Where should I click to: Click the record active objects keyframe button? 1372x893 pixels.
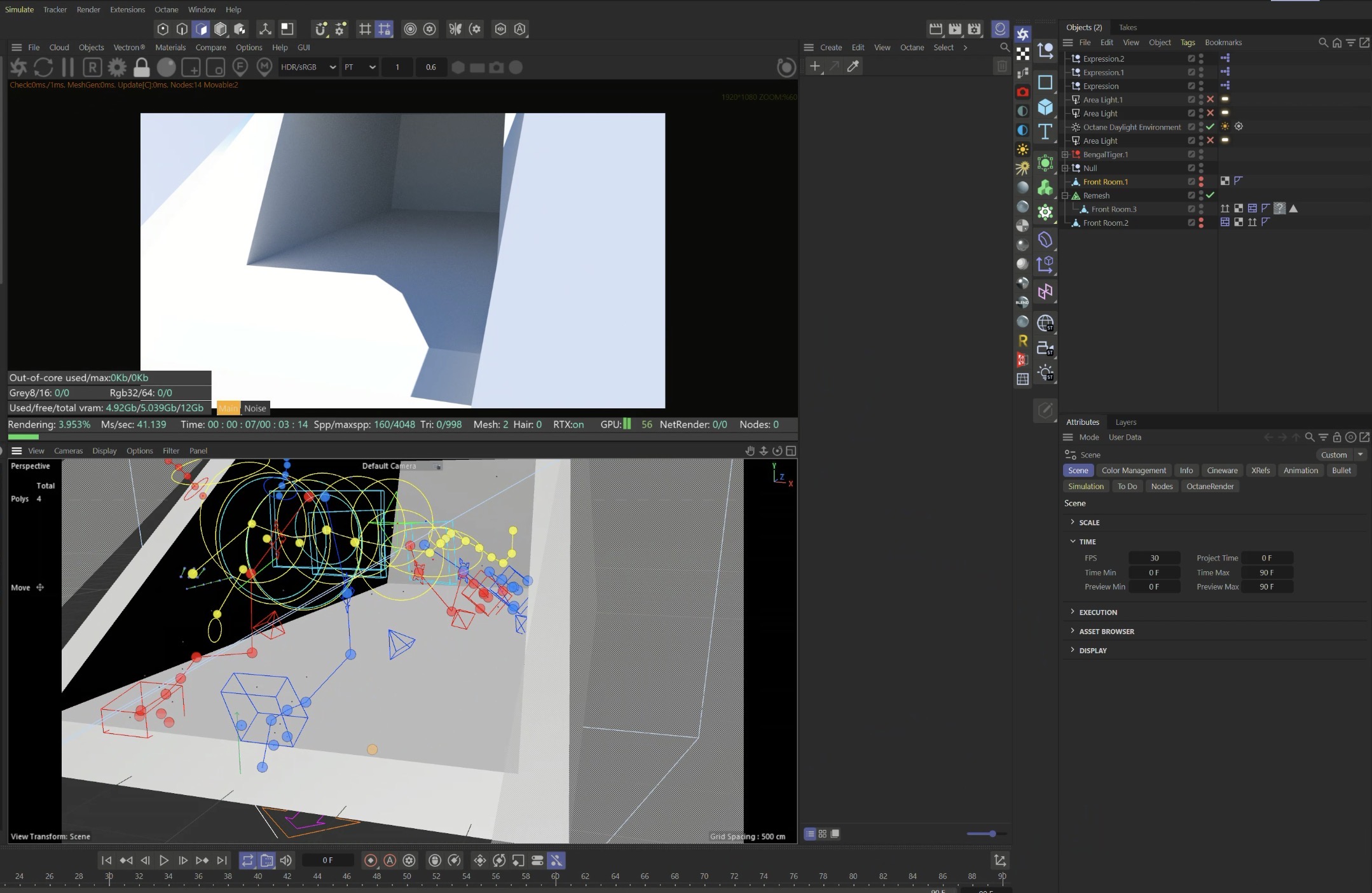[371, 861]
